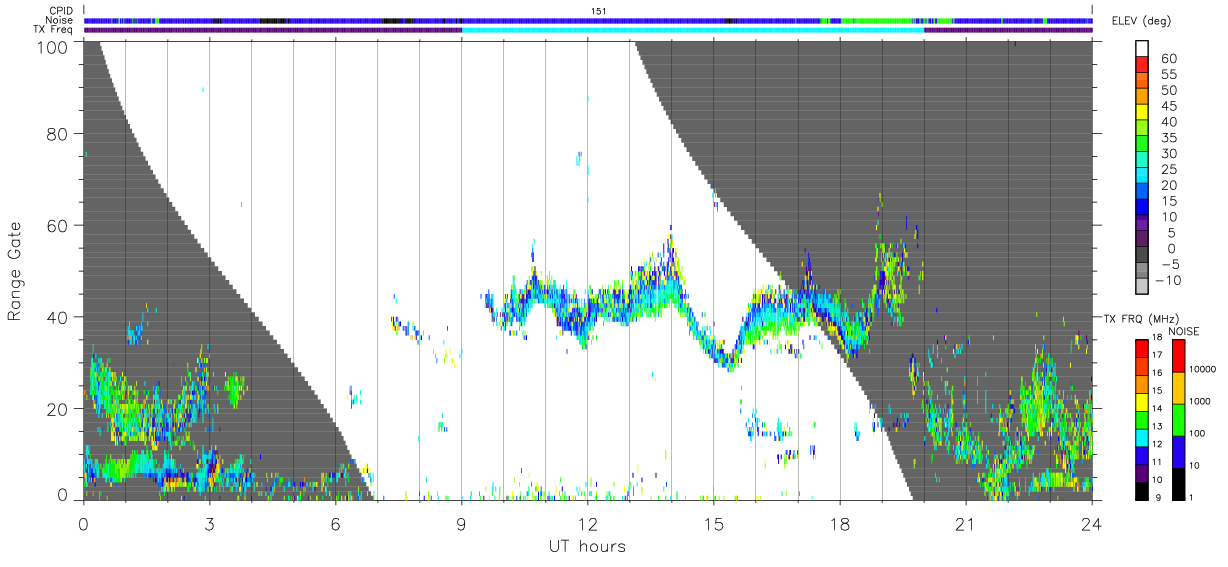Click the TX Freq label beside the top strip
1228x567 pixels.
pos(54,29)
